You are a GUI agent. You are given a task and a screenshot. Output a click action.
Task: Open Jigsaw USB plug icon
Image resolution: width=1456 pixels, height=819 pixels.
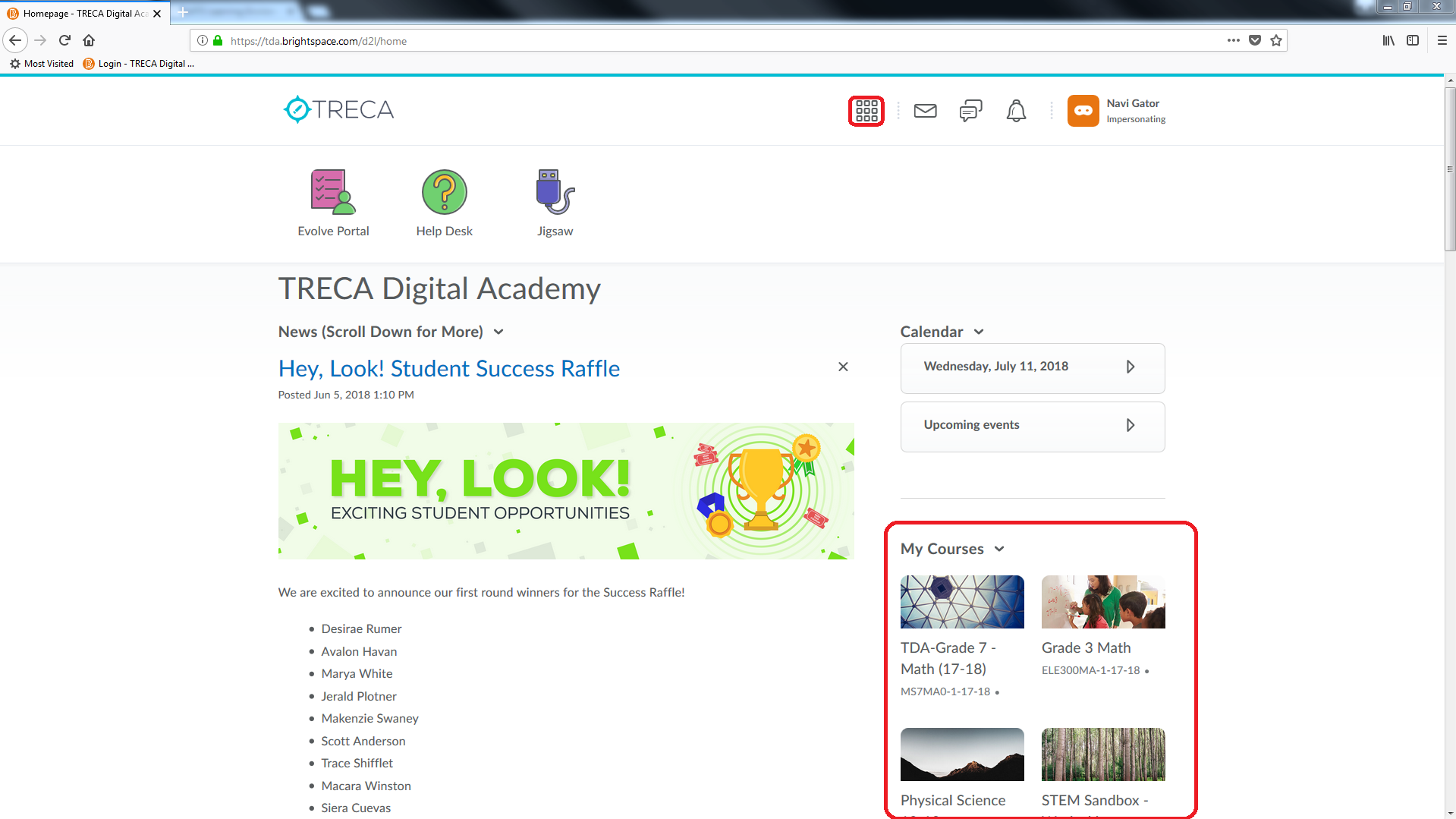[x=555, y=192]
